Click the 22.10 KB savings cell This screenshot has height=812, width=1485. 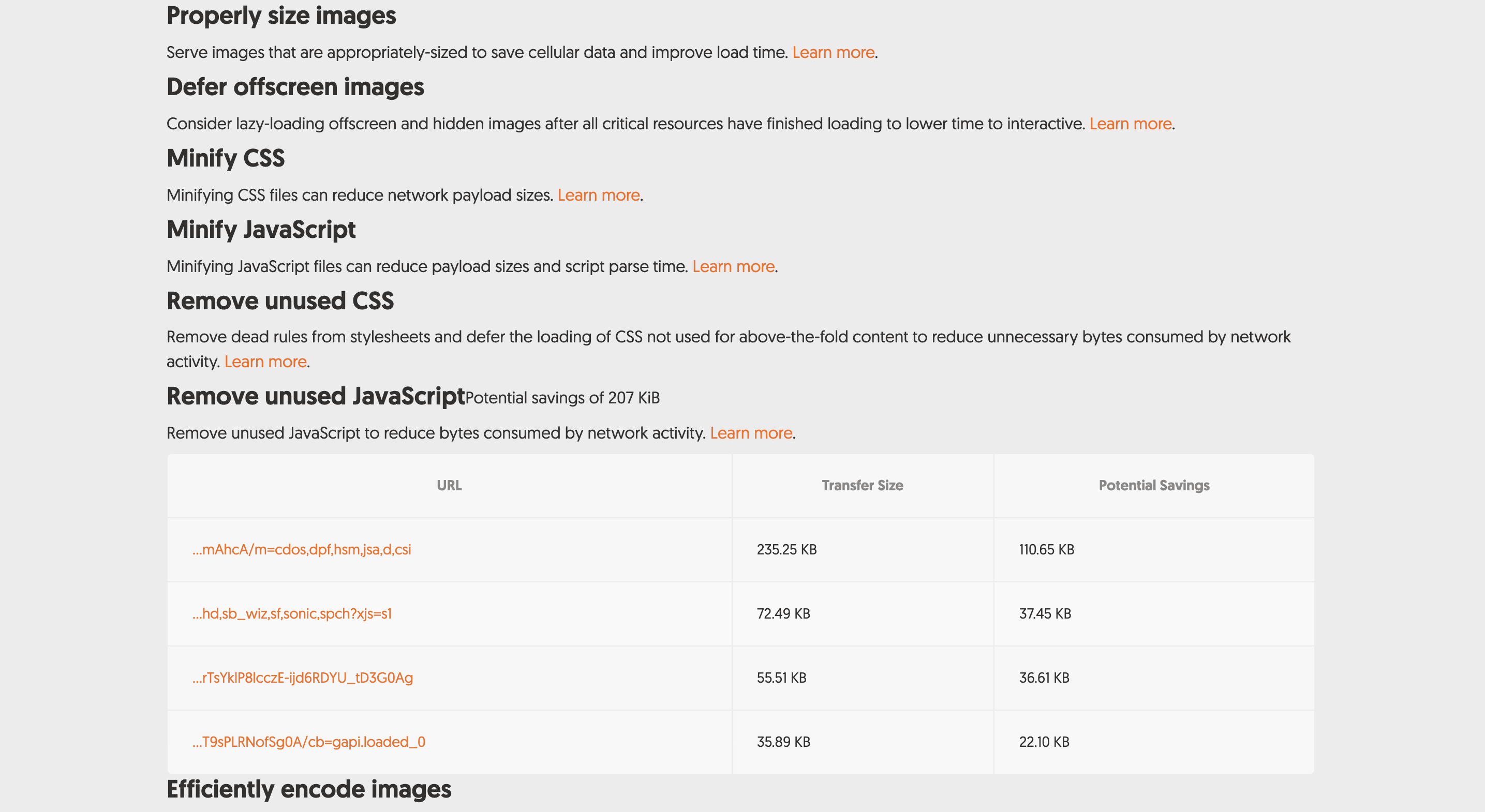1044,742
